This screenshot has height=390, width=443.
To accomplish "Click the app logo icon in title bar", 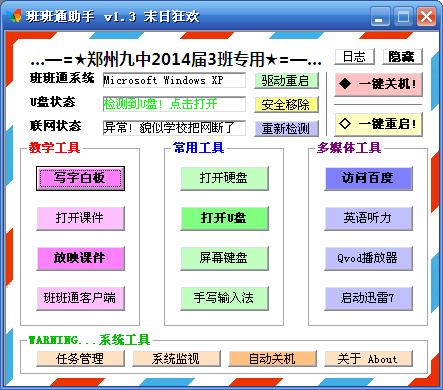I will click(x=14, y=16).
